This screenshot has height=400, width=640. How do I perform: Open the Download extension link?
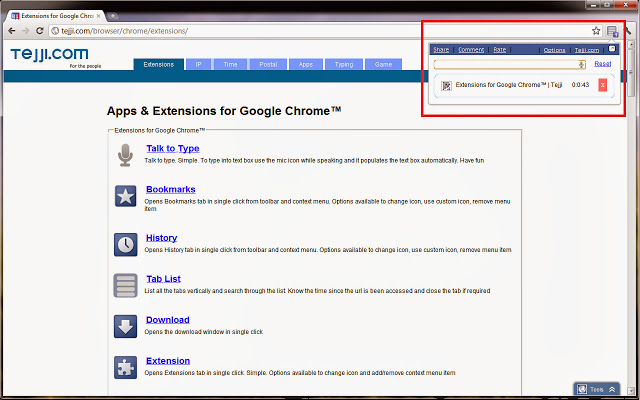click(x=167, y=320)
